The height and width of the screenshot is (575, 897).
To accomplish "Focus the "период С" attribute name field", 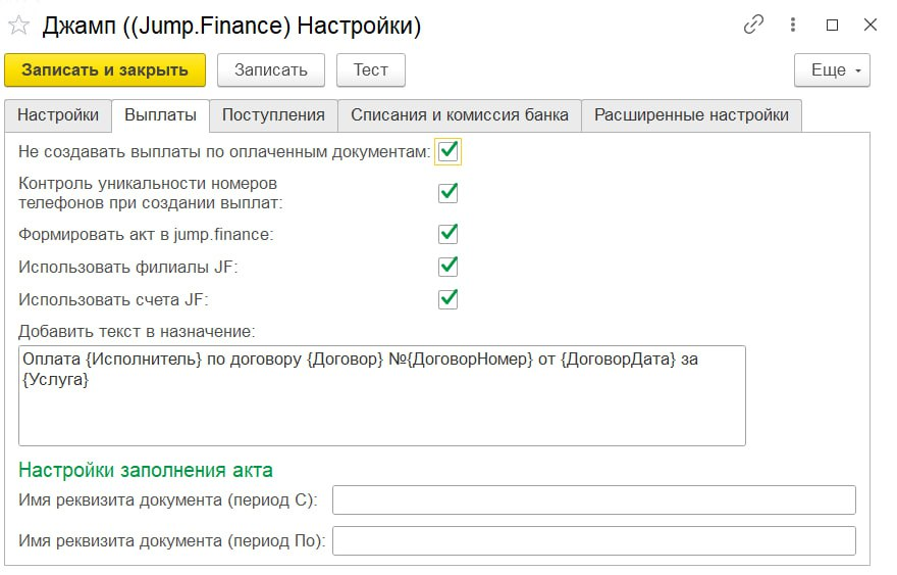I will [593, 499].
